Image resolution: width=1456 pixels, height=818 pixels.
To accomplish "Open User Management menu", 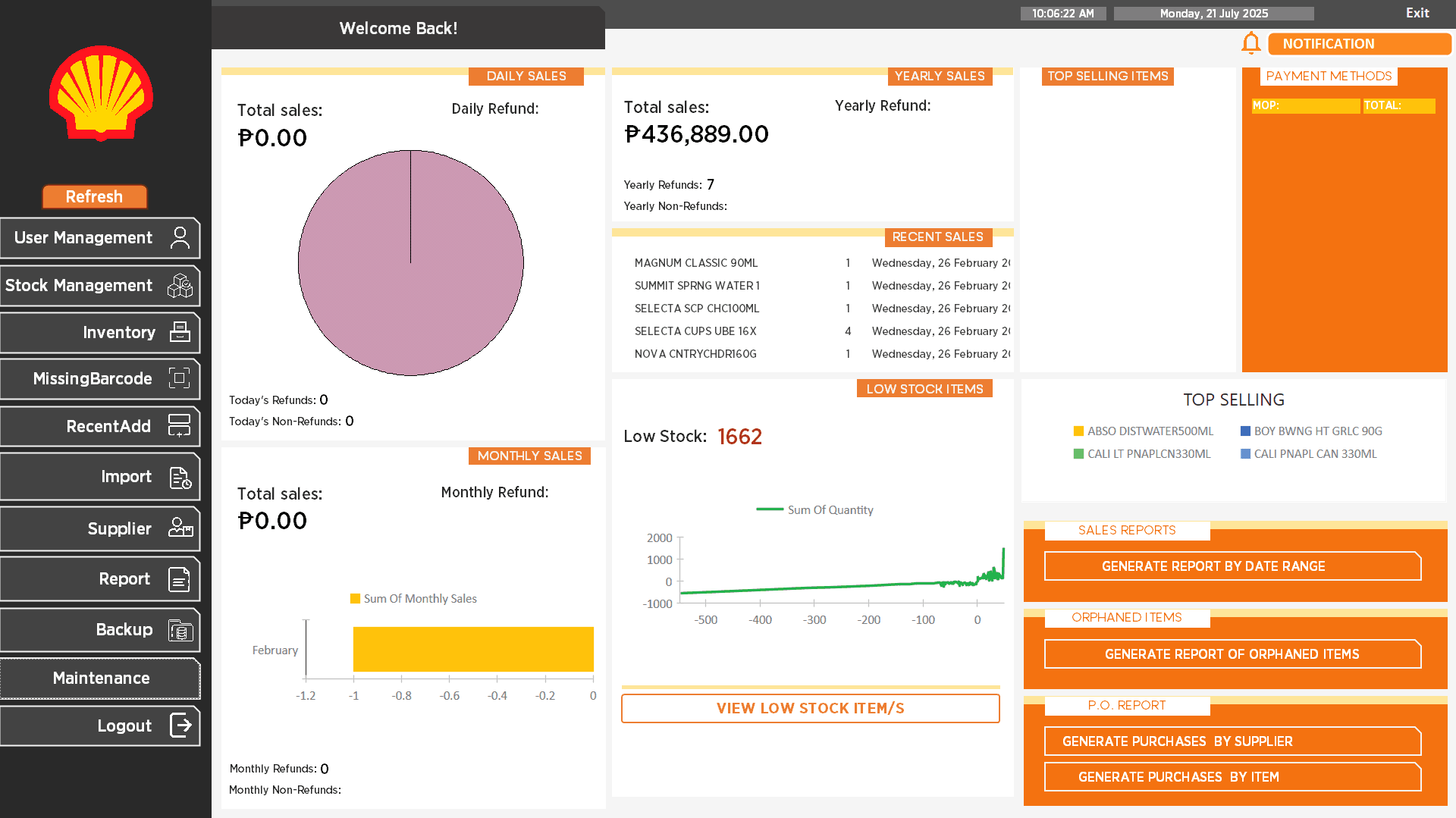I will pos(100,238).
